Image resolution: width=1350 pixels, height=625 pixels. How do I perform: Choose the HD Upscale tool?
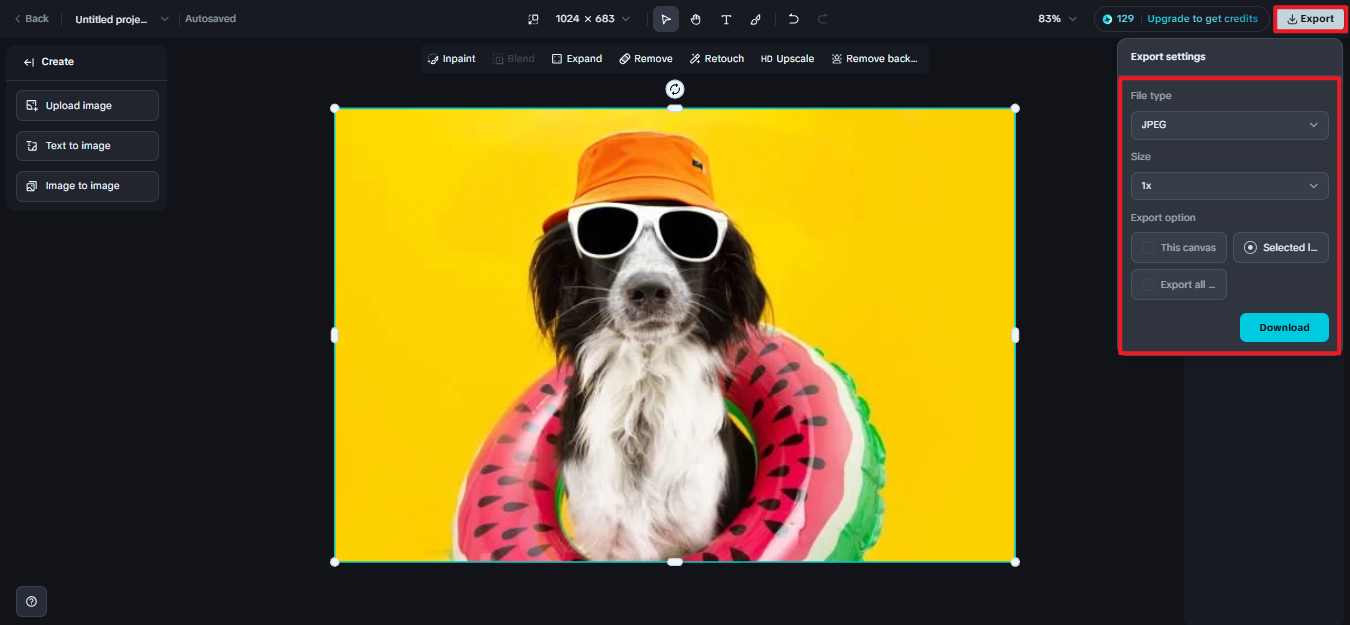[x=787, y=59]
